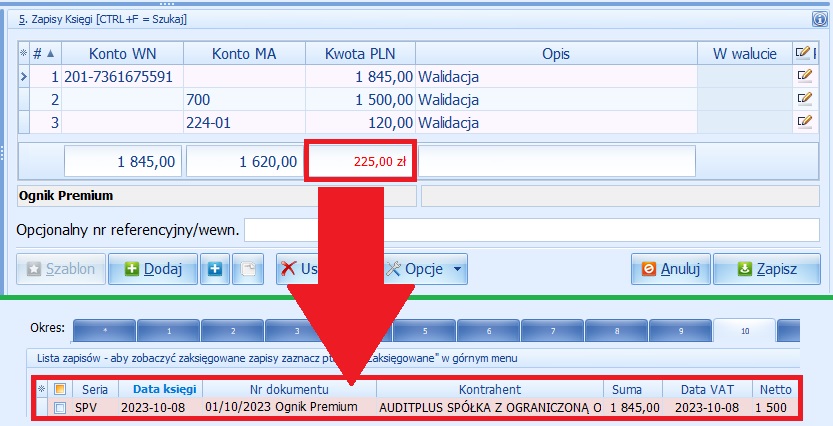833x426 pixels.
Task: Toggle the select-all checkbox in list header
Action: coord(60,389)
